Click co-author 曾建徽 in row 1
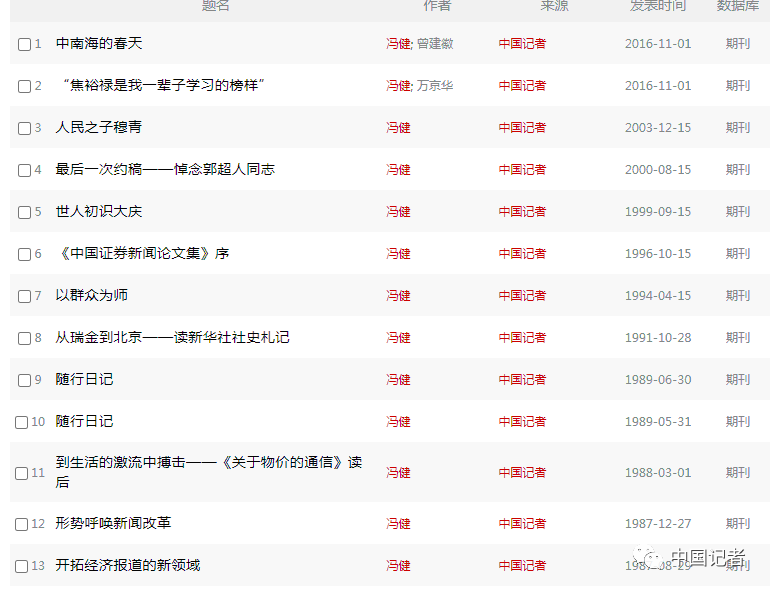This screenshot has height=591, width=770. point(435,44)
